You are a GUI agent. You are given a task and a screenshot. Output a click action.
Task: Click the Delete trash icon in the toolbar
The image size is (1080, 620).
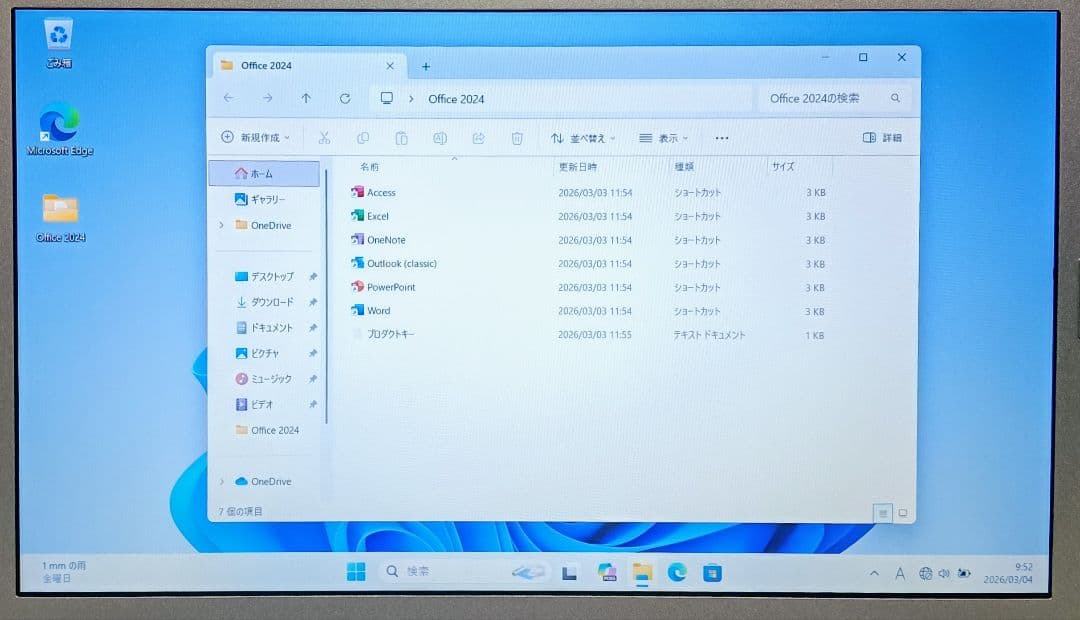point(518,137)
